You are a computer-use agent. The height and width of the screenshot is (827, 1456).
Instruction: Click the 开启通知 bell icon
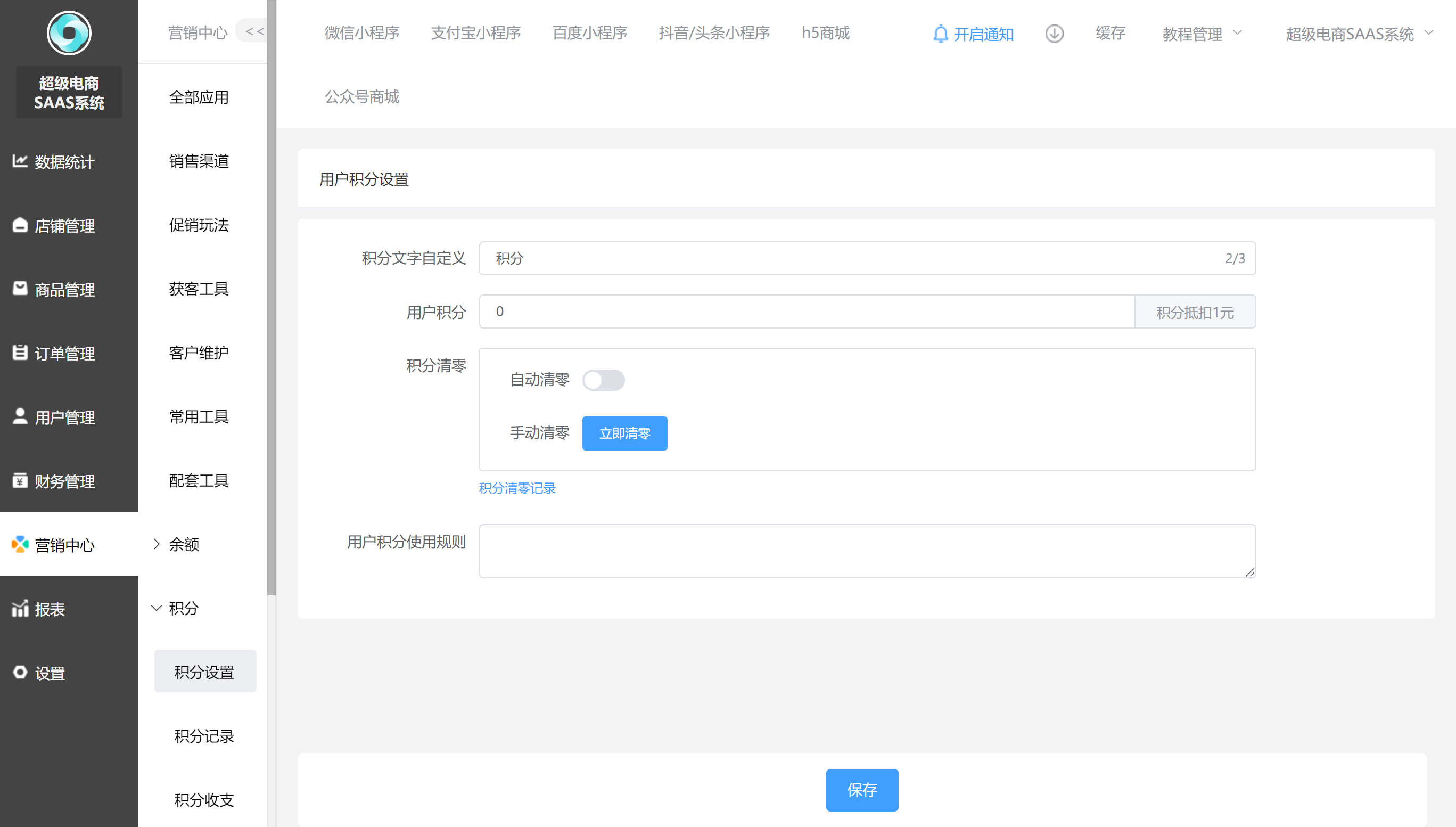[940, 34]
